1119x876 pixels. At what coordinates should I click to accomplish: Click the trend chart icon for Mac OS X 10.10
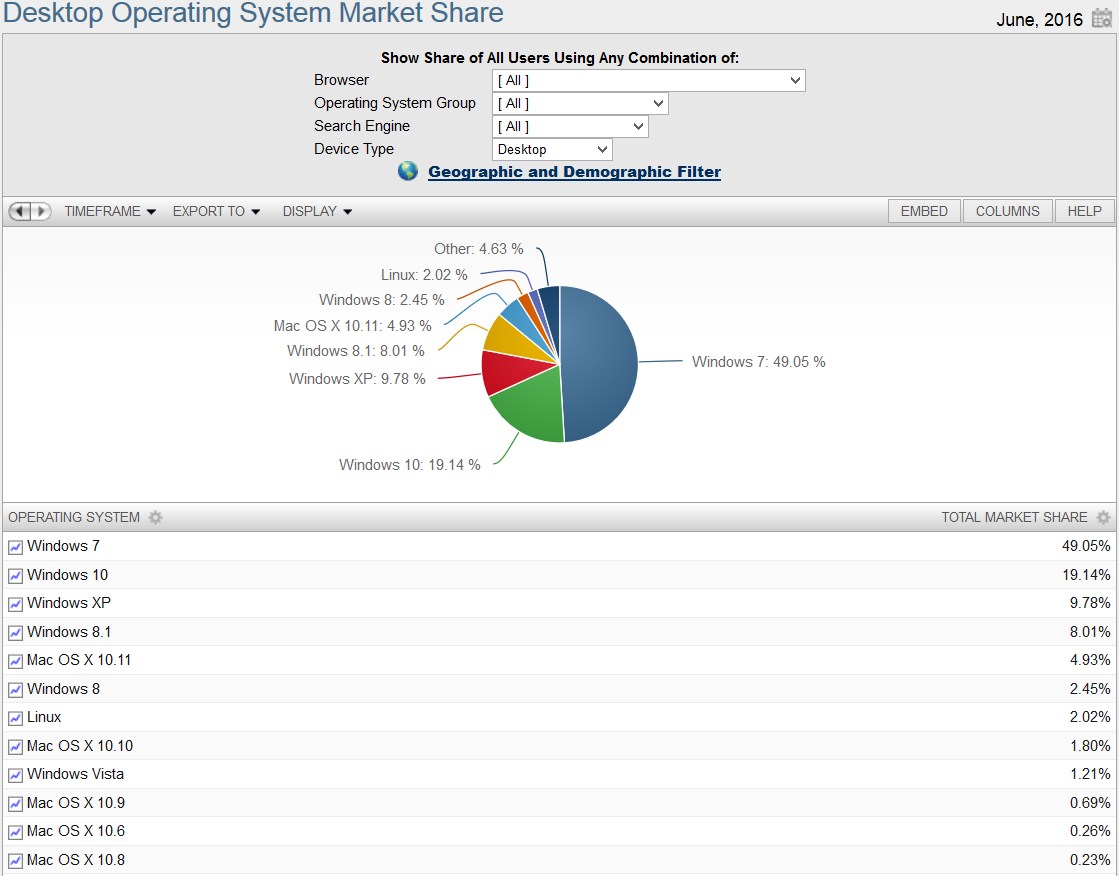click(x=15, y=747)
